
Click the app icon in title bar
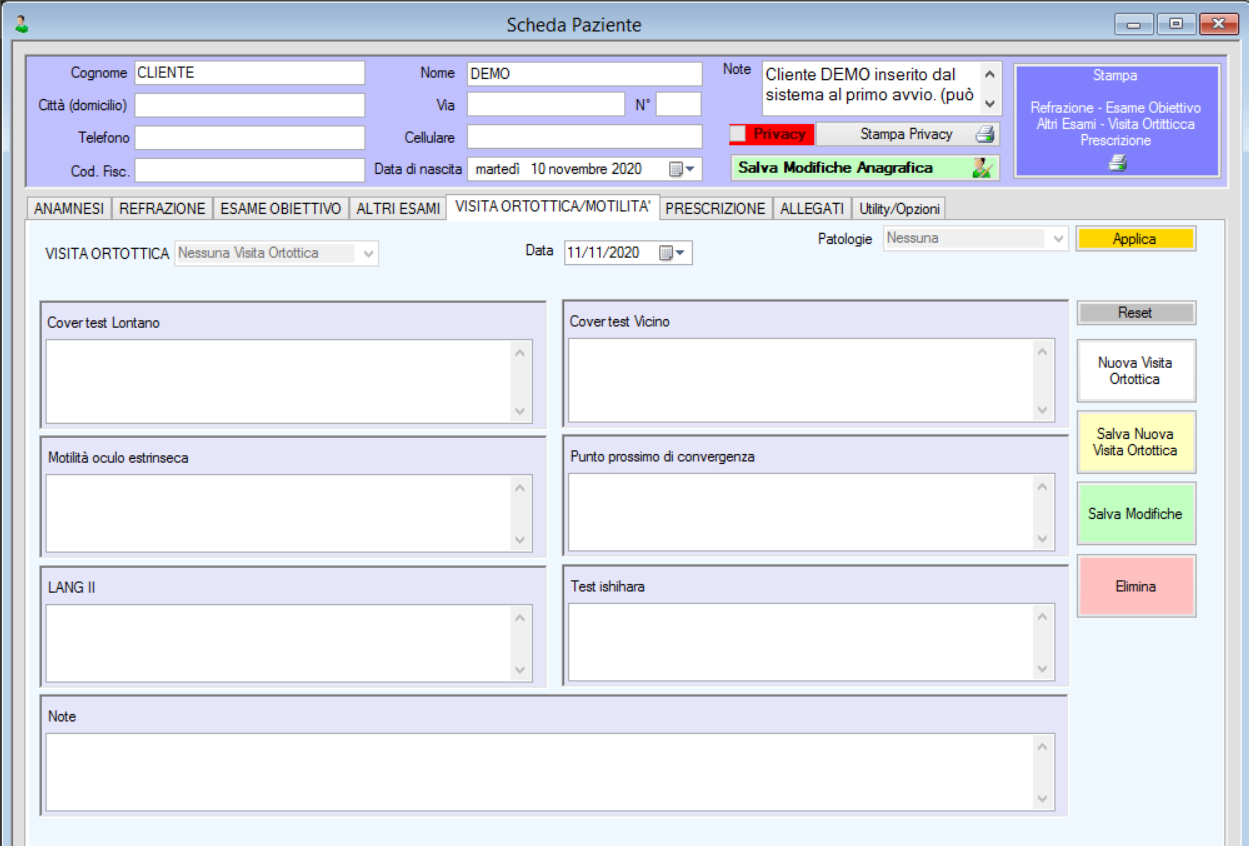(x=22, y=24)
